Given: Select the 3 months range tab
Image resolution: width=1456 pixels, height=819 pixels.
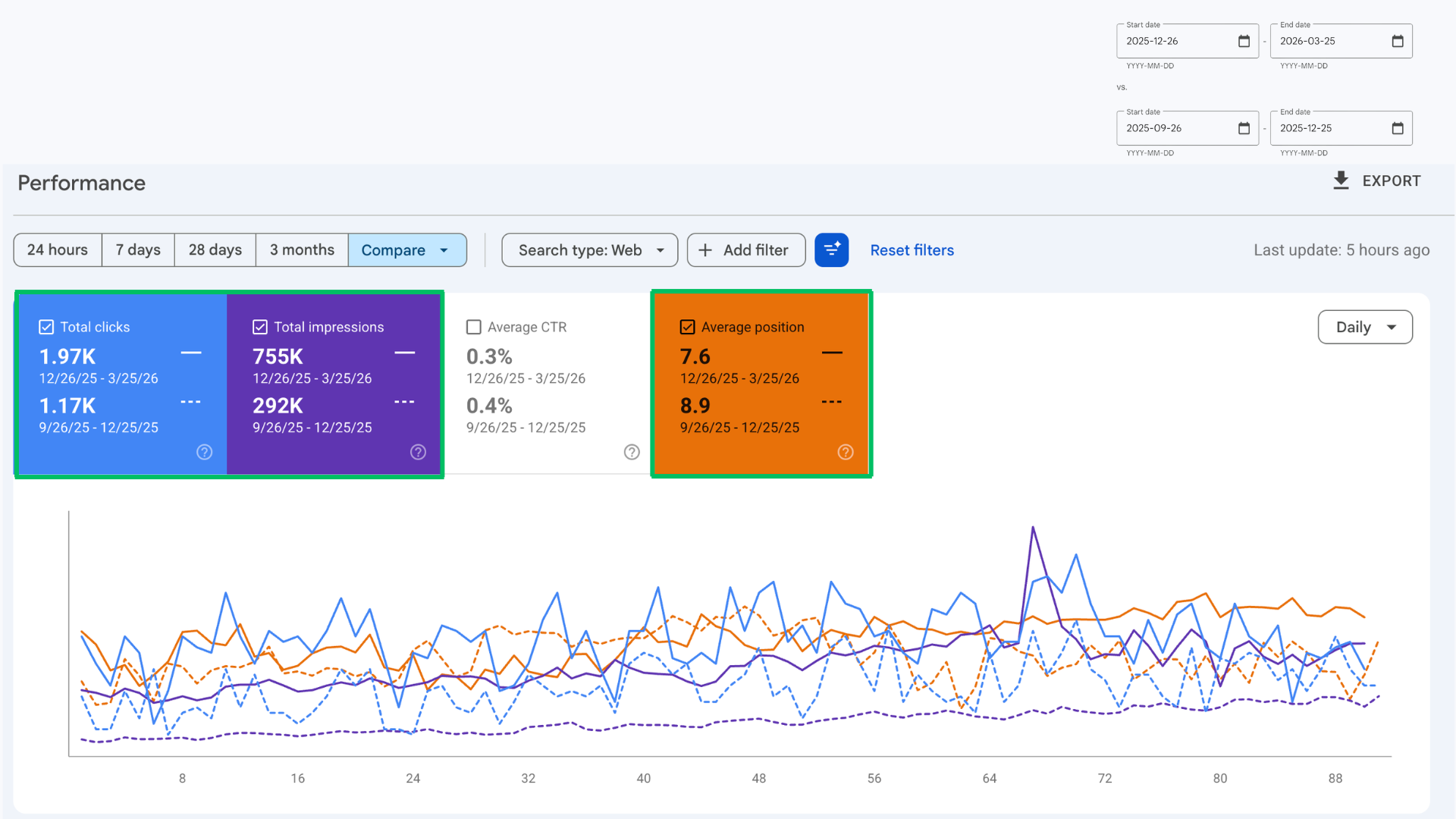Looking at the screenshot, I should tap(302, 250).
